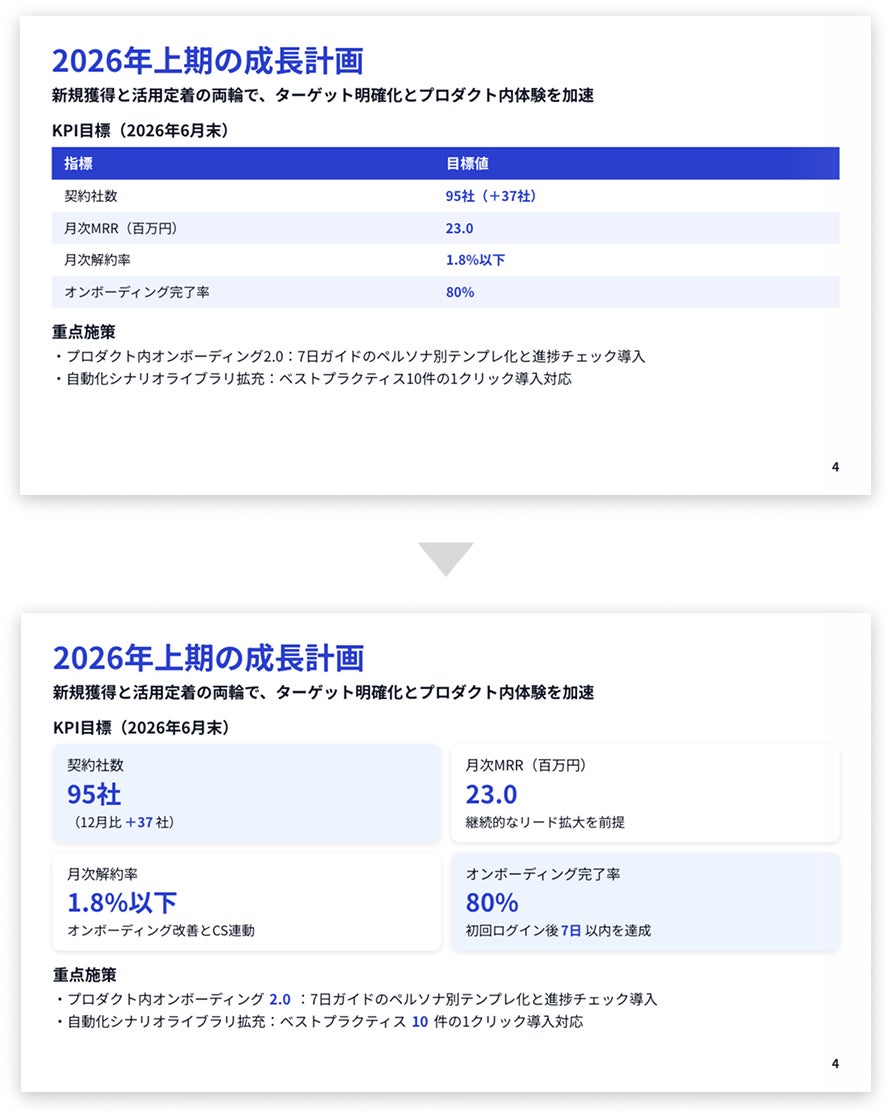This screenshot has height=1116, width=891.
Task: Click the オンボーディング 2.0 bullet on the card slide
Action: click(356, 999)
